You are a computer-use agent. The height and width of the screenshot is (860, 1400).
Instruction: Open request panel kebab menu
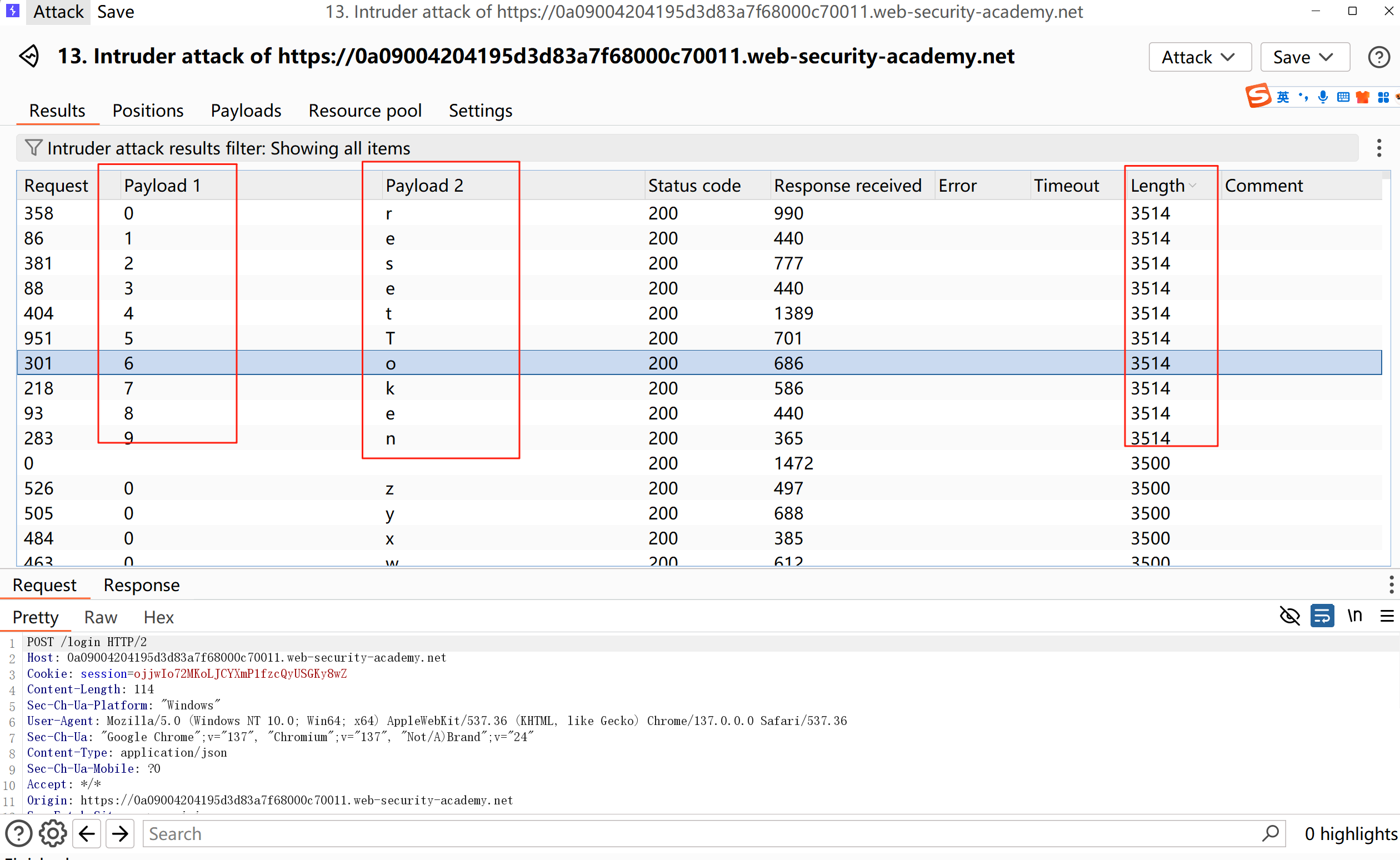coord(1391,584)
